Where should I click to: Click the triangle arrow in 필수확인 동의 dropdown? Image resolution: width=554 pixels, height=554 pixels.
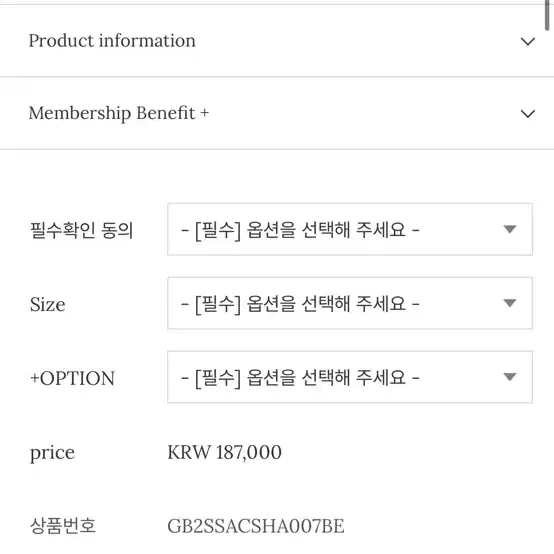click(x=510, y=229)
